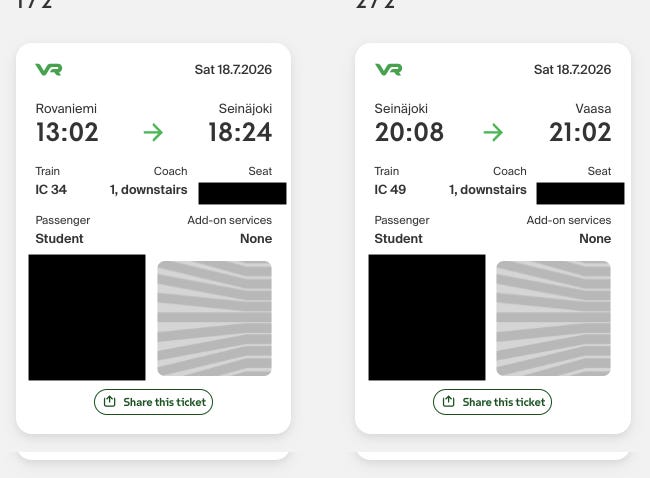Viewport: 650px width, 478px height.
Task: Click train number IC 34
Action: (51, 190)
